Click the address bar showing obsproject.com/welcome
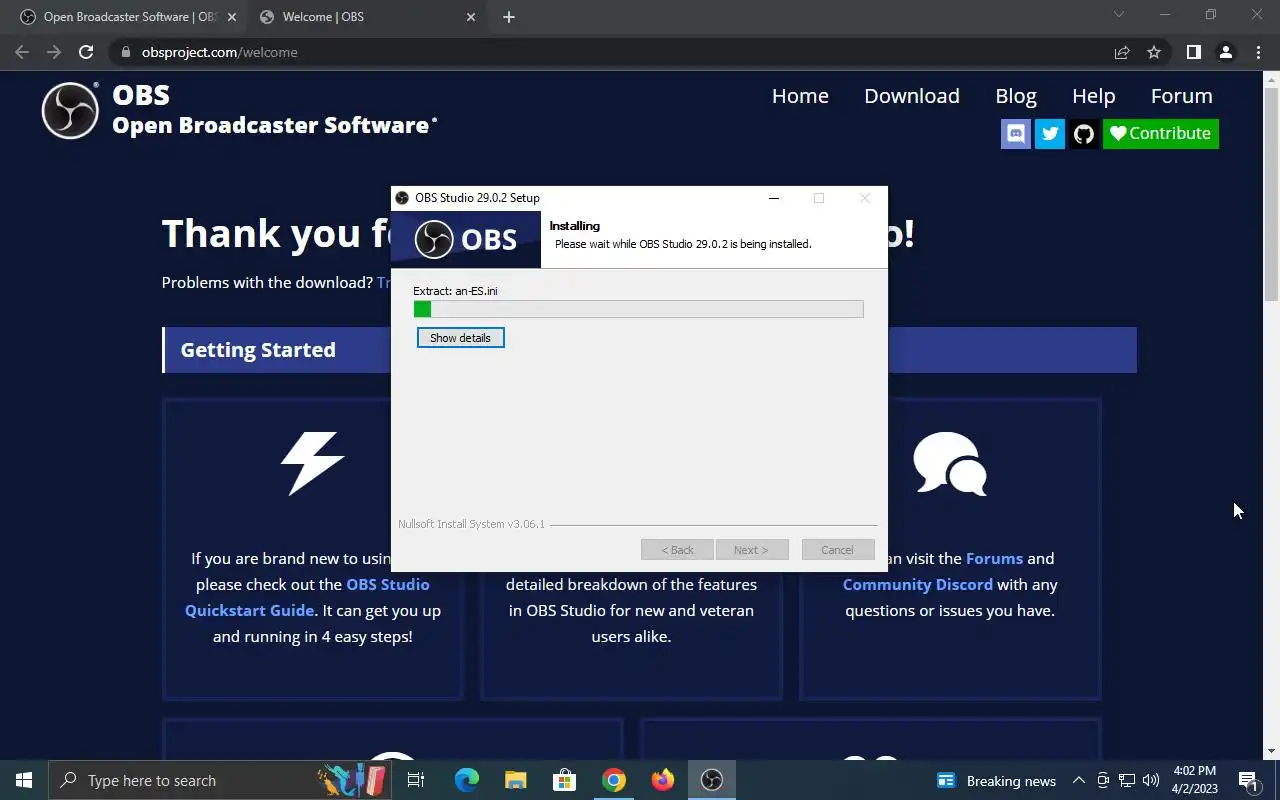Viewport: 1280px width, 800px height. click(610, 52)
